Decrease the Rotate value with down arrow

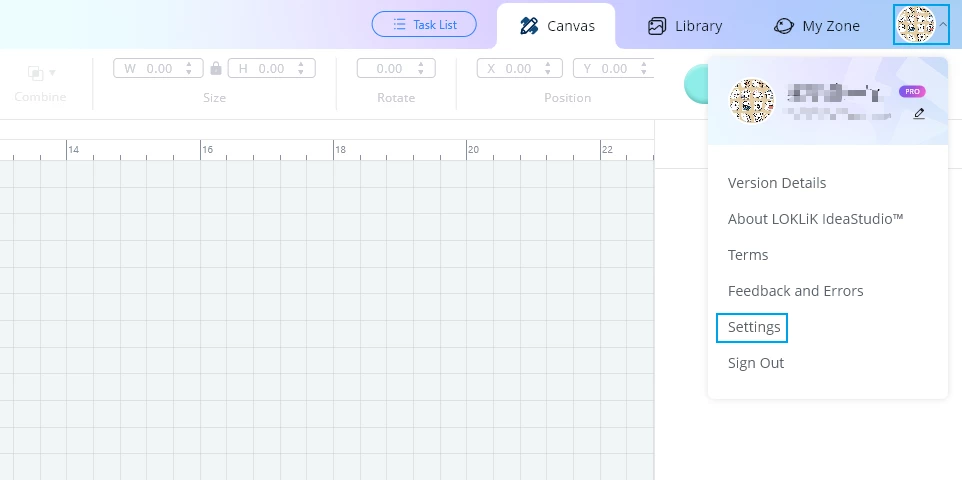pyautogui.click(x=421, y=72)
